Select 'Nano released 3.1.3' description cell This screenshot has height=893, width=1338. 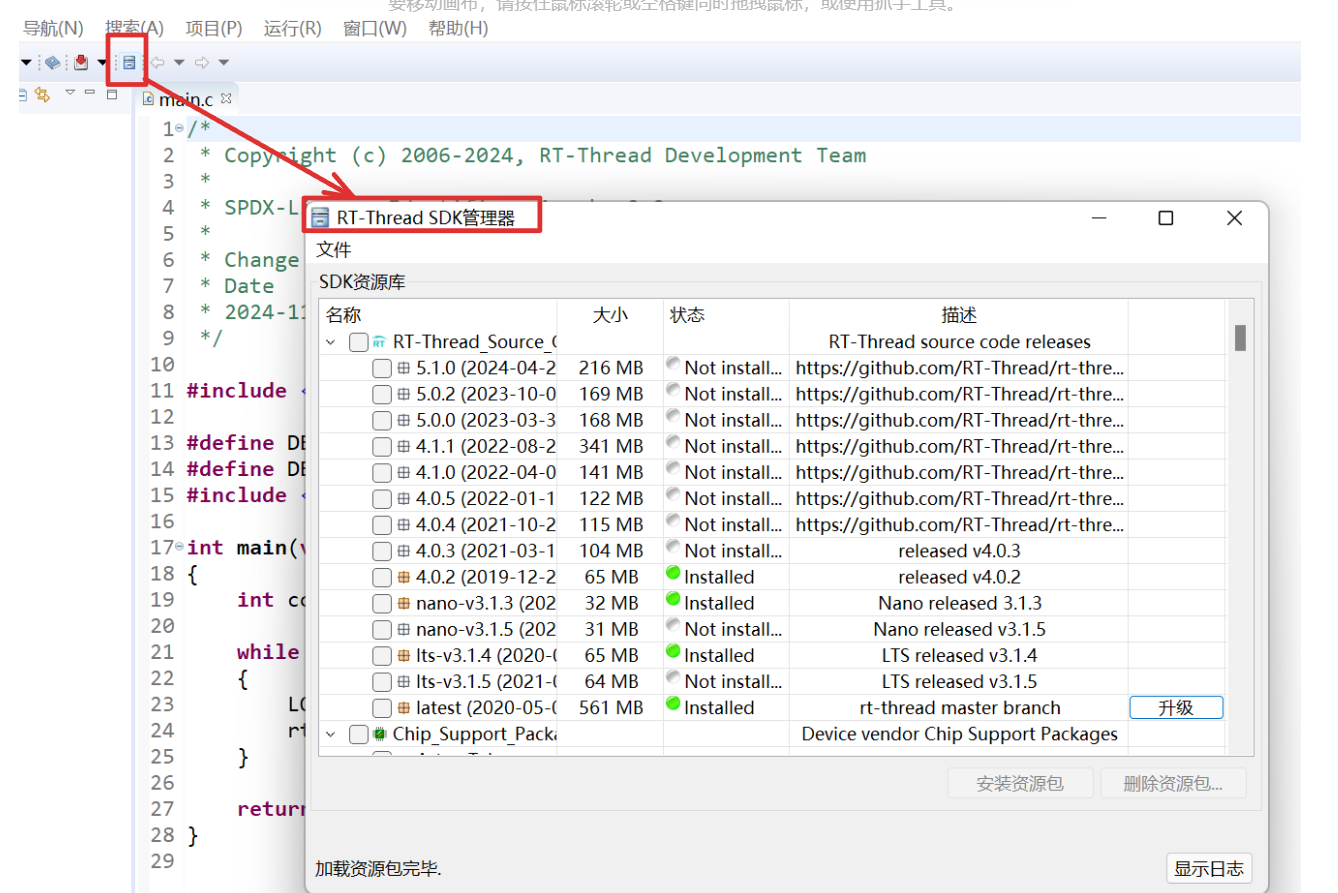click(x=959, y=603)
